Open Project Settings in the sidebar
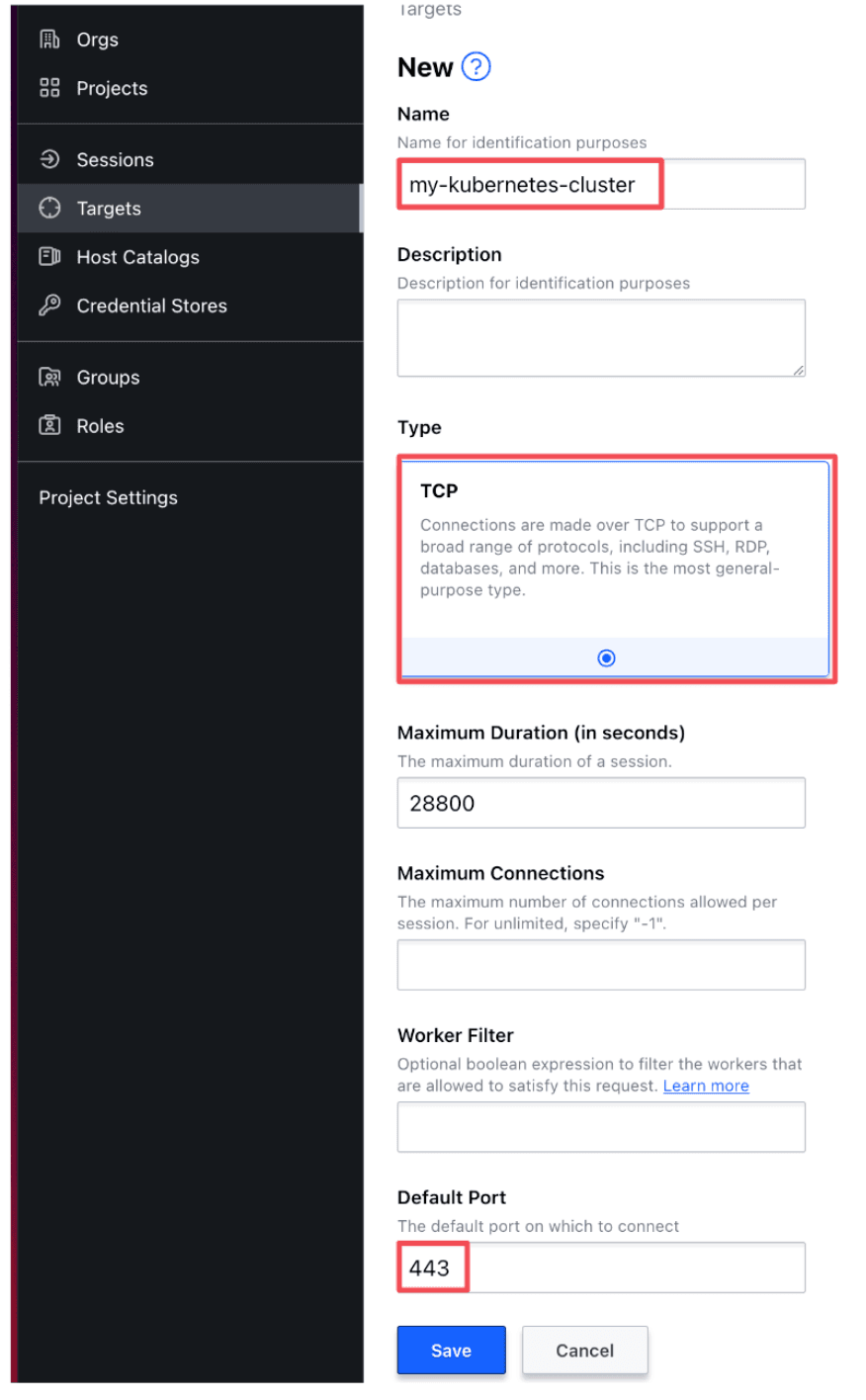Screen dimensions: 866x1400 pyautogui.click(x=109, y=498)
